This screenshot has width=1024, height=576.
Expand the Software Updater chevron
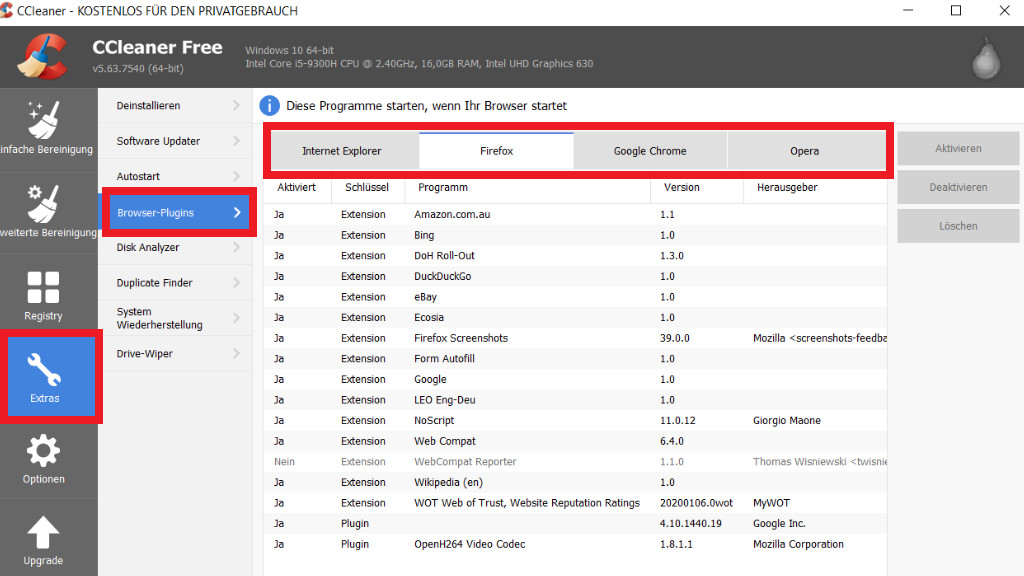pyautogui.click(x=237, y=141)
